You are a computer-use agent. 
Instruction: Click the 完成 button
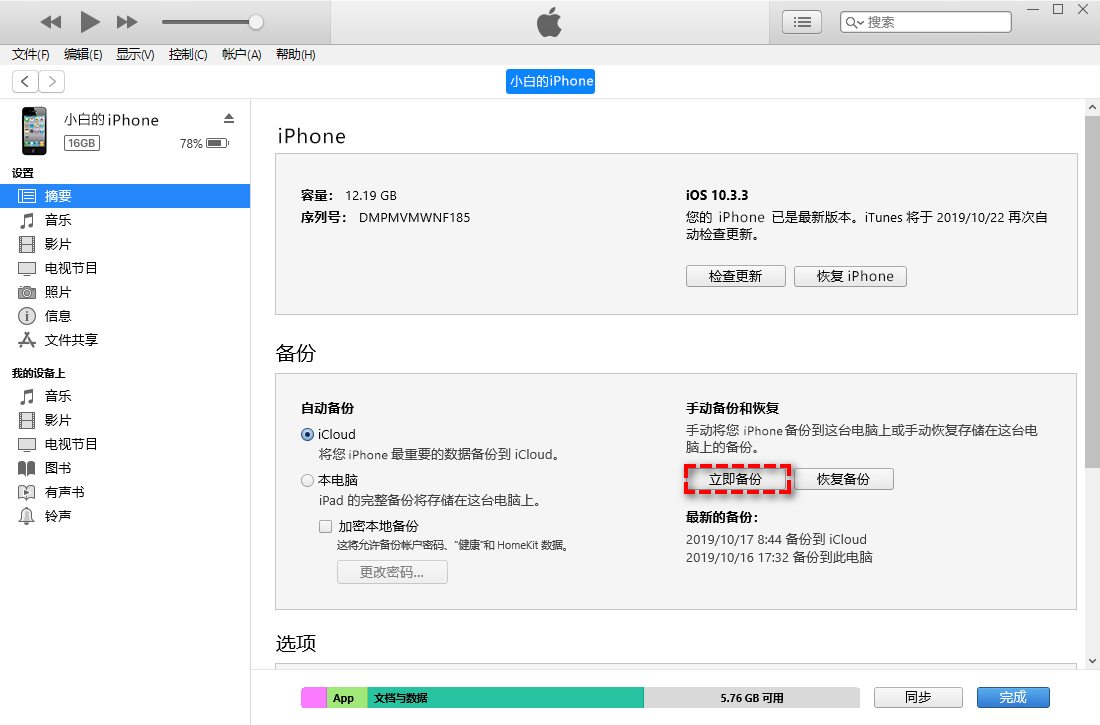click(1013, 698)
